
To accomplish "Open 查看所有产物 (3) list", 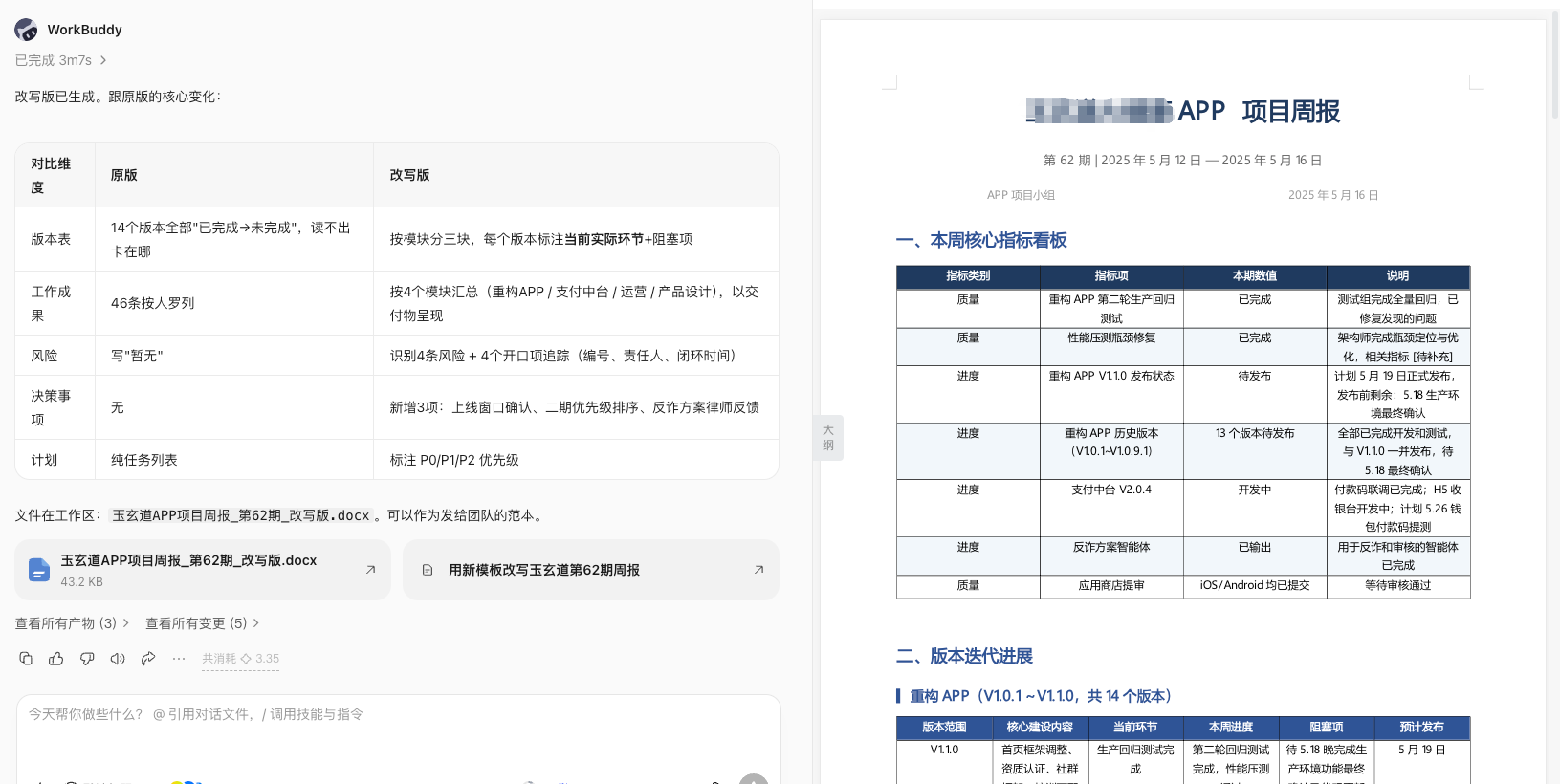I will (x=72, y=623).
